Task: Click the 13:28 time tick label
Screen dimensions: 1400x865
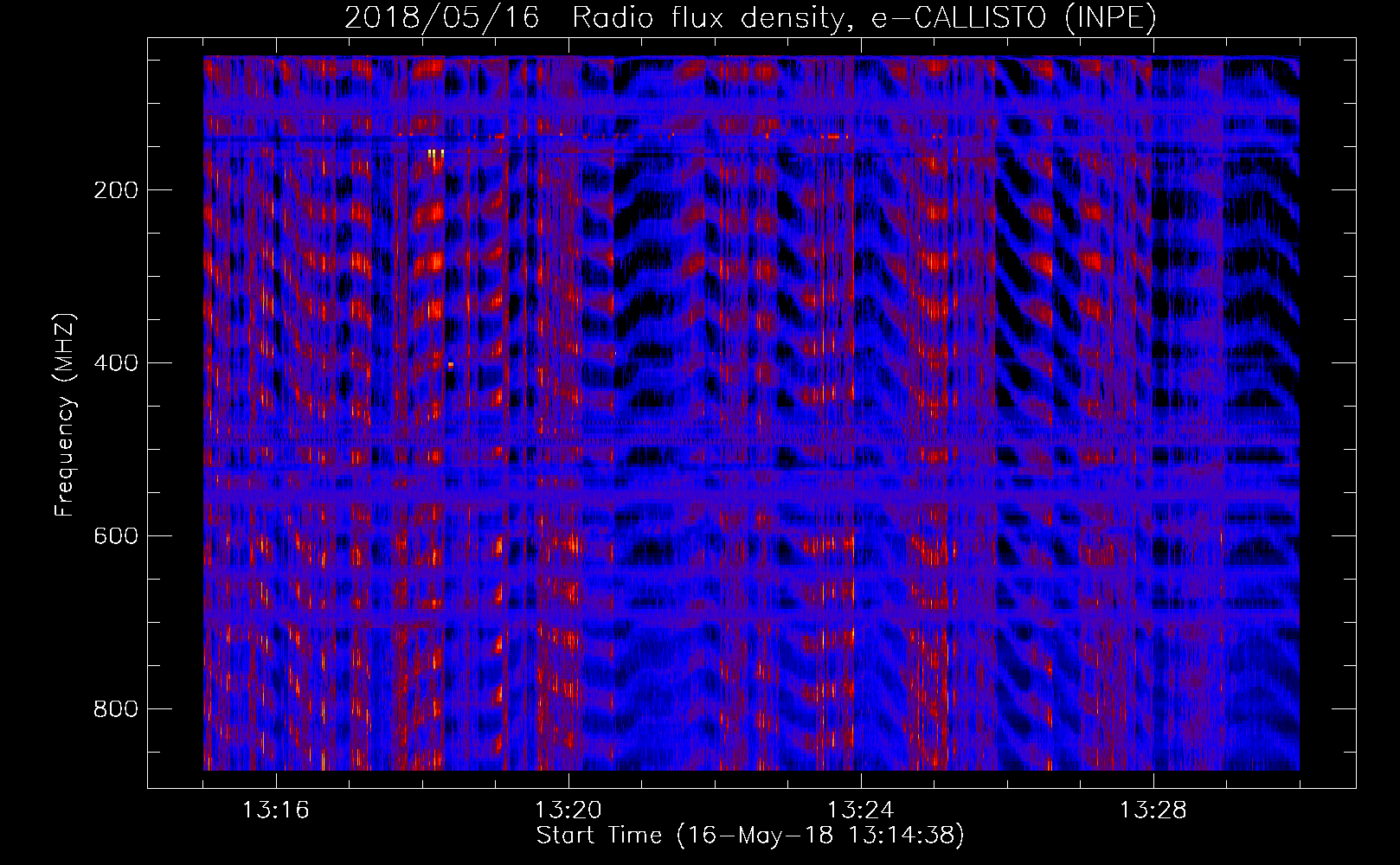Action: point(1153,811)
